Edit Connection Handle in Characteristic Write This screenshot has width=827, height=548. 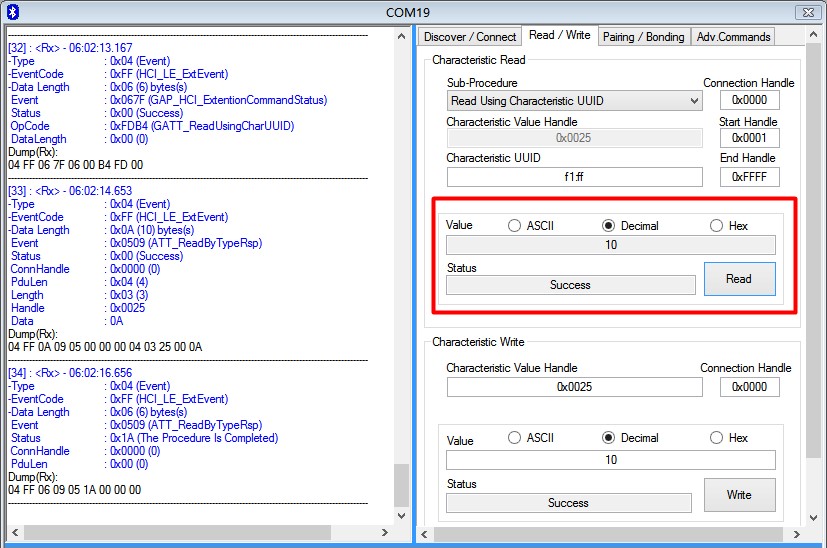749,387
